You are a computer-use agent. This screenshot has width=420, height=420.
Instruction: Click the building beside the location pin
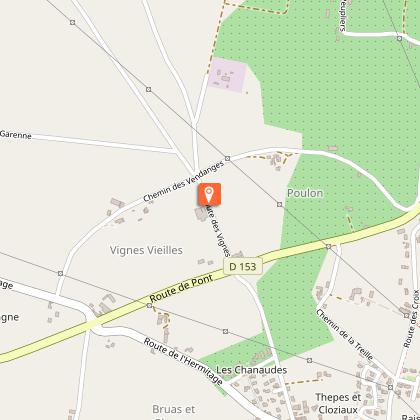201,214
